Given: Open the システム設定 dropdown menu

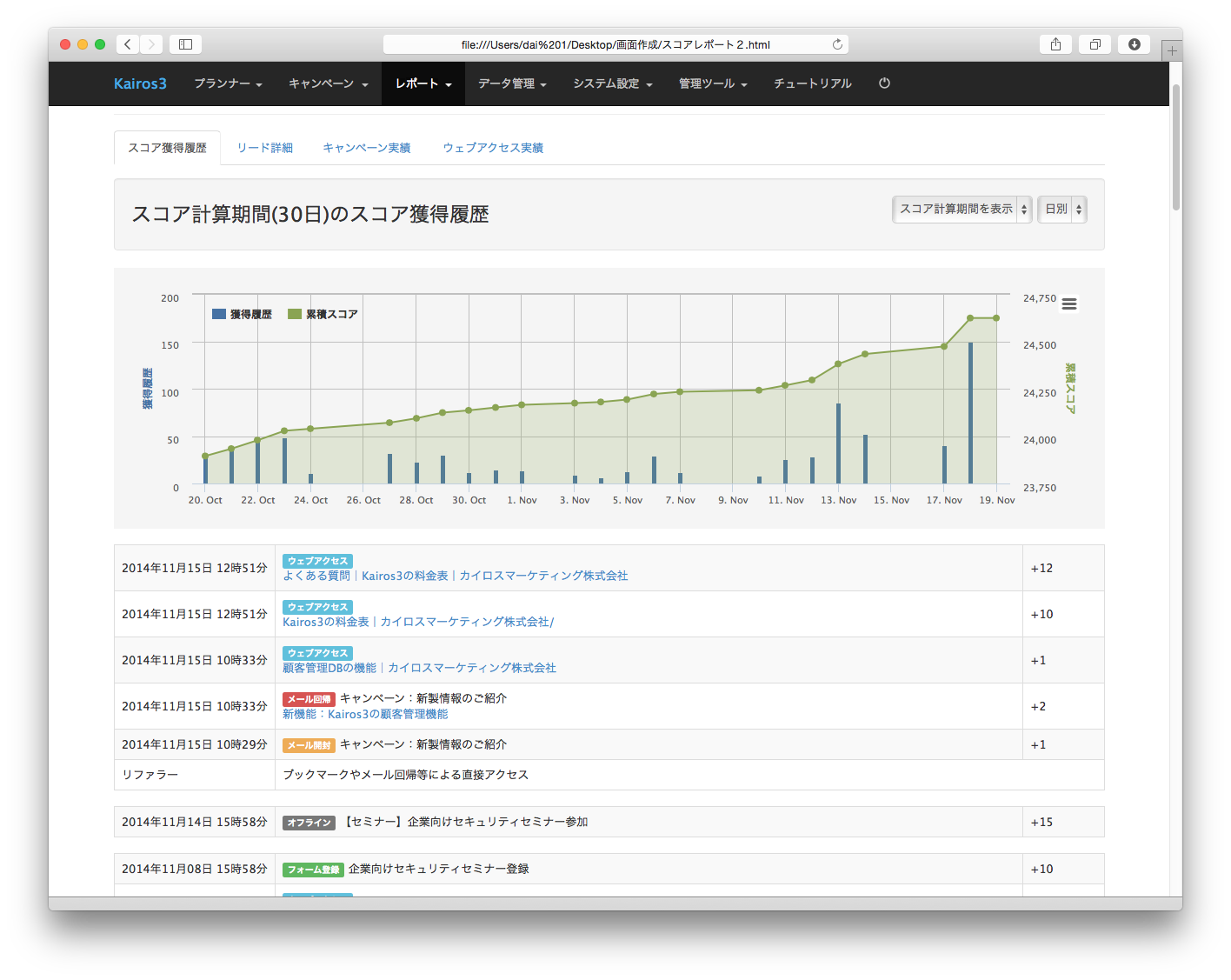Looking at the screenshot, I should (613, 83).
